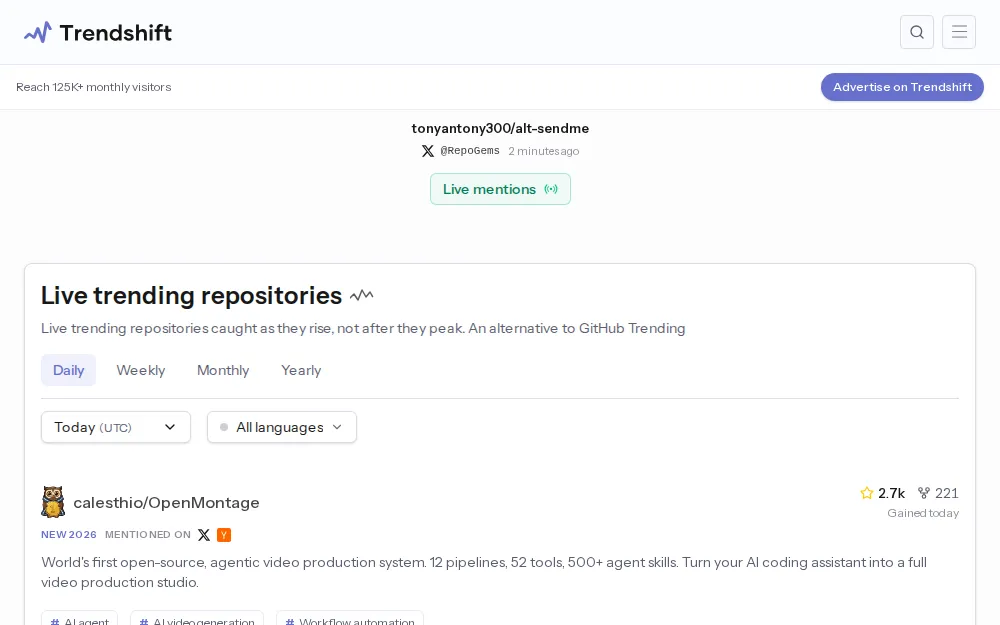Switch to the Yearly tab

301,370
